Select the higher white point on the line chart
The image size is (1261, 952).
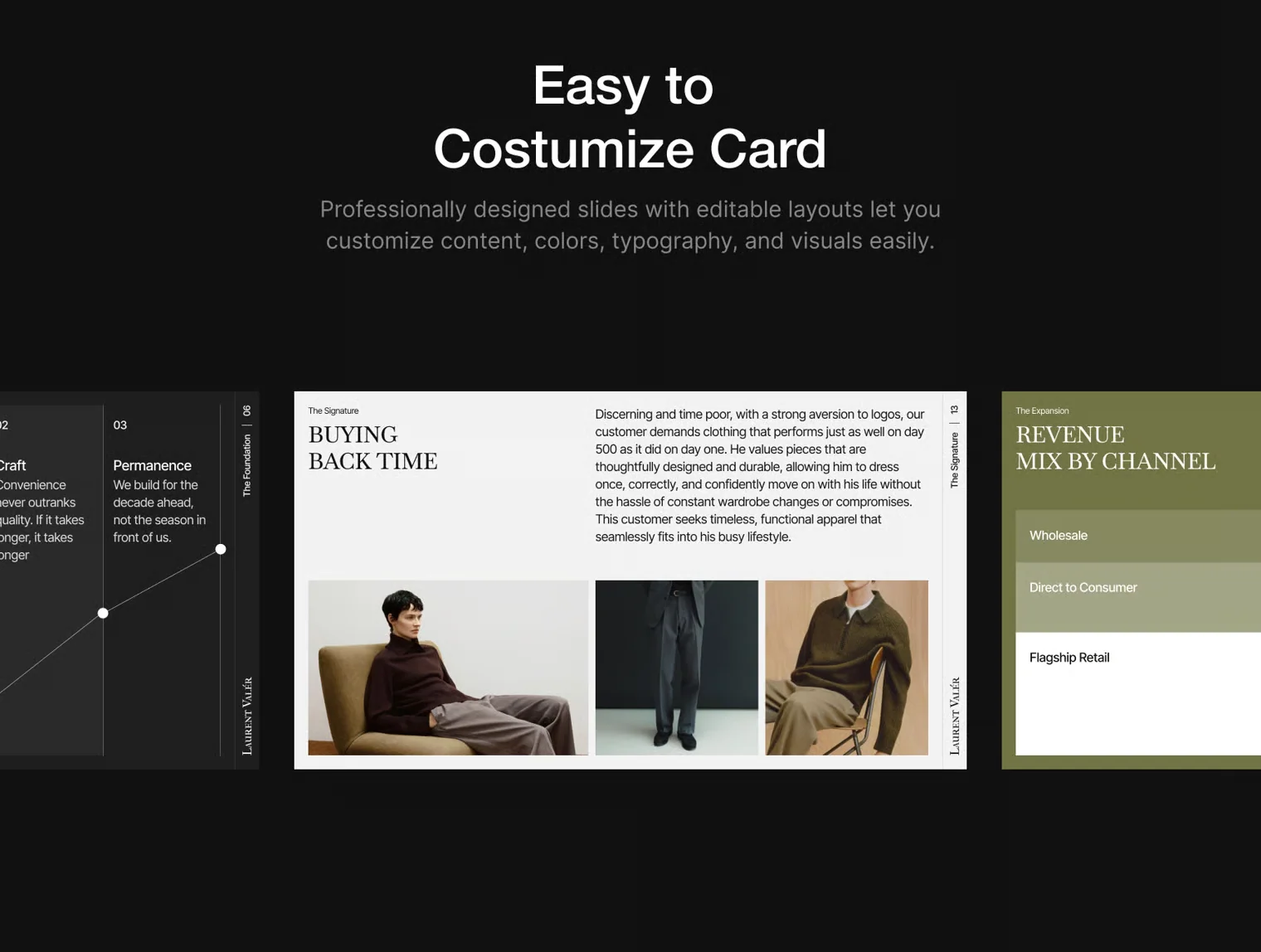[x=221, y=549]
